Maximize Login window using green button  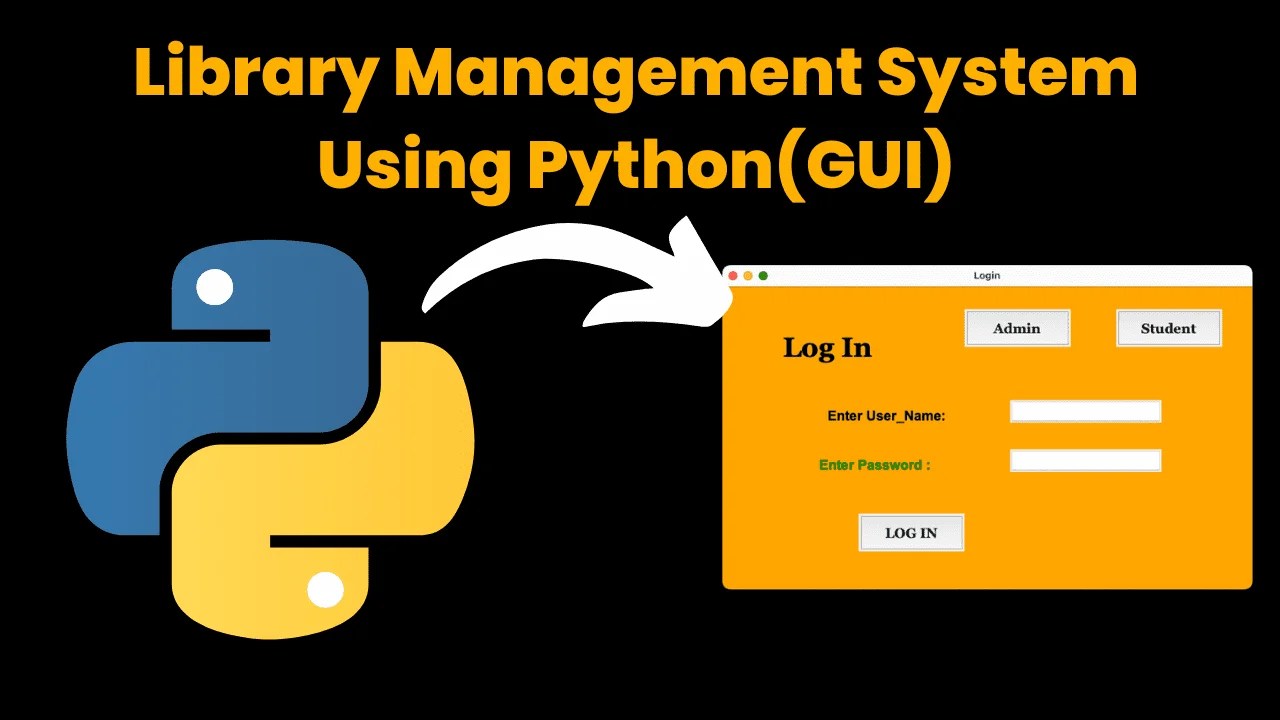pyautogui.click(x=763, y=276)
